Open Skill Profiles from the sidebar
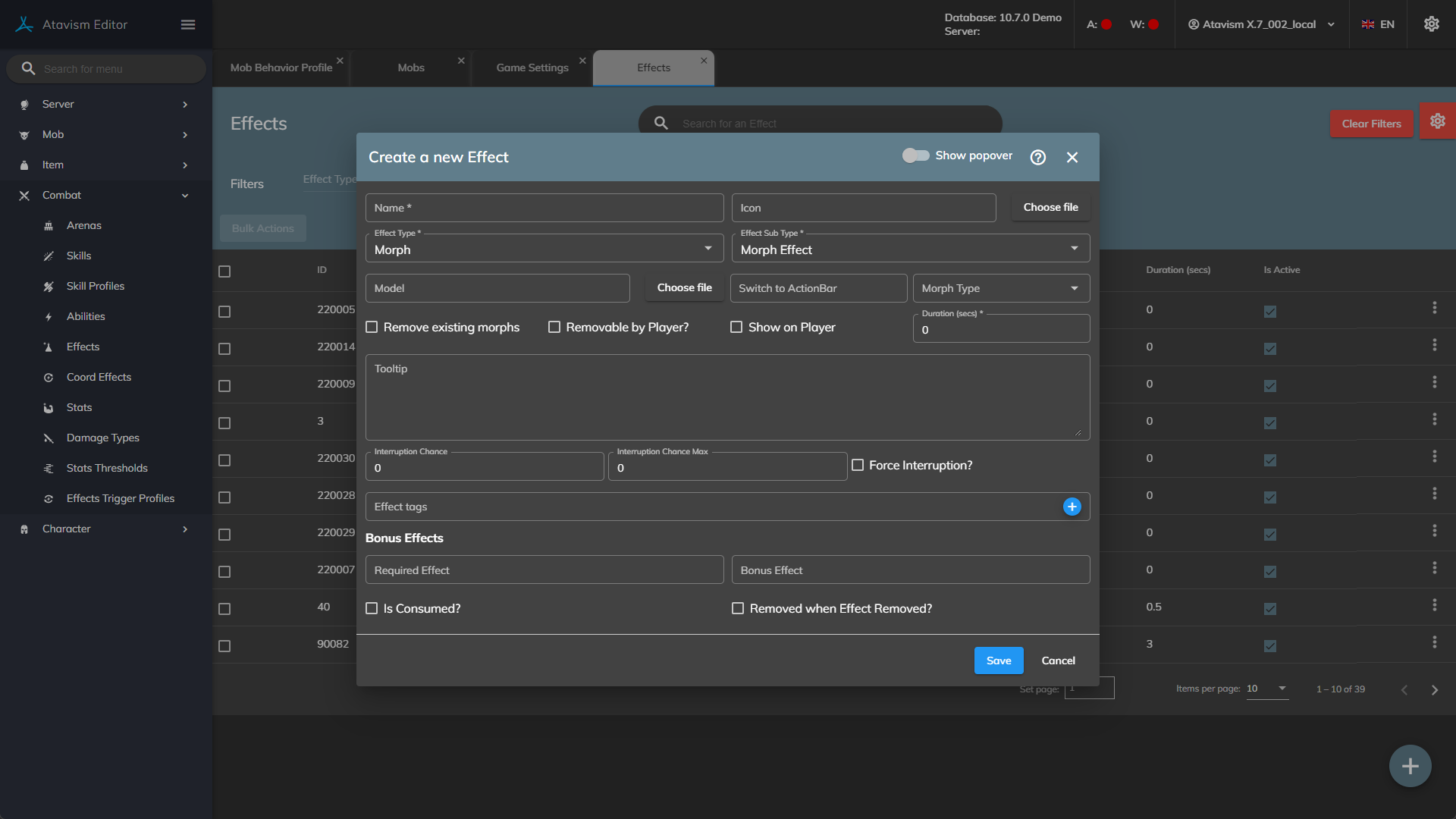Viewport: 1456px width, 819px height. (96, 286)
